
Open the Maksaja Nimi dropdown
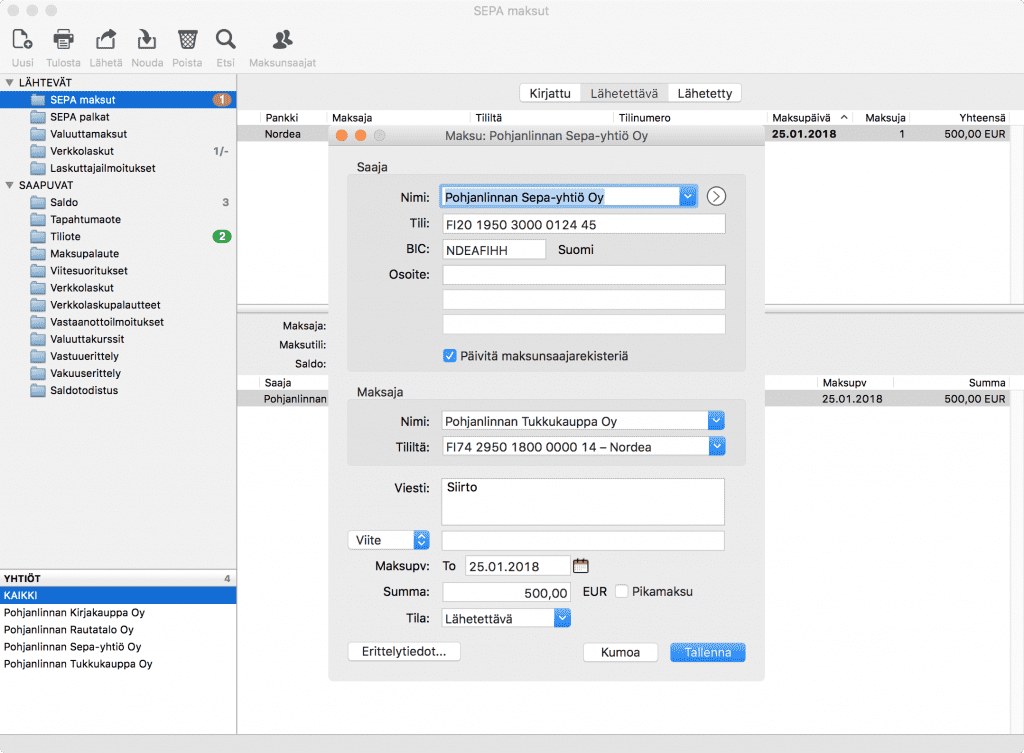716,421
